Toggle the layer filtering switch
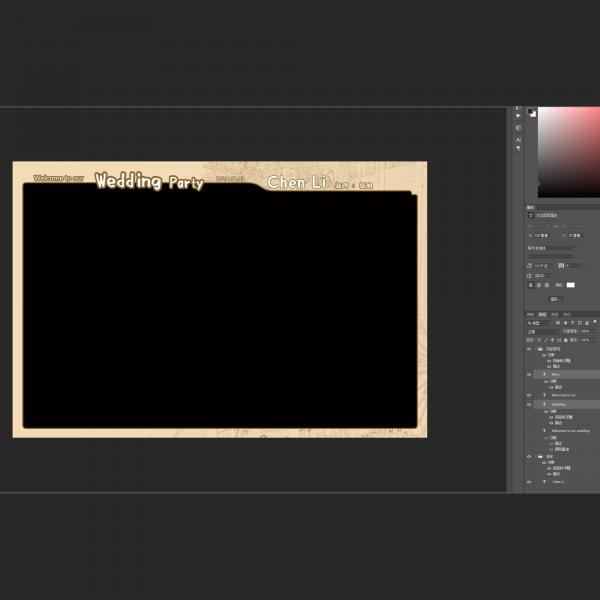 click(594, 323)
